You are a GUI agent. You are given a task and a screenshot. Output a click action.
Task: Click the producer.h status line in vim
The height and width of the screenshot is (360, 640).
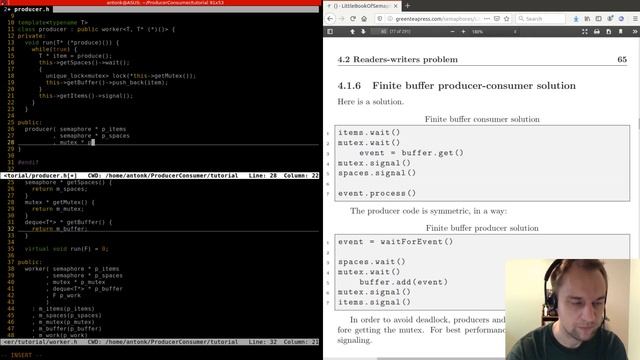pos(160,176)
